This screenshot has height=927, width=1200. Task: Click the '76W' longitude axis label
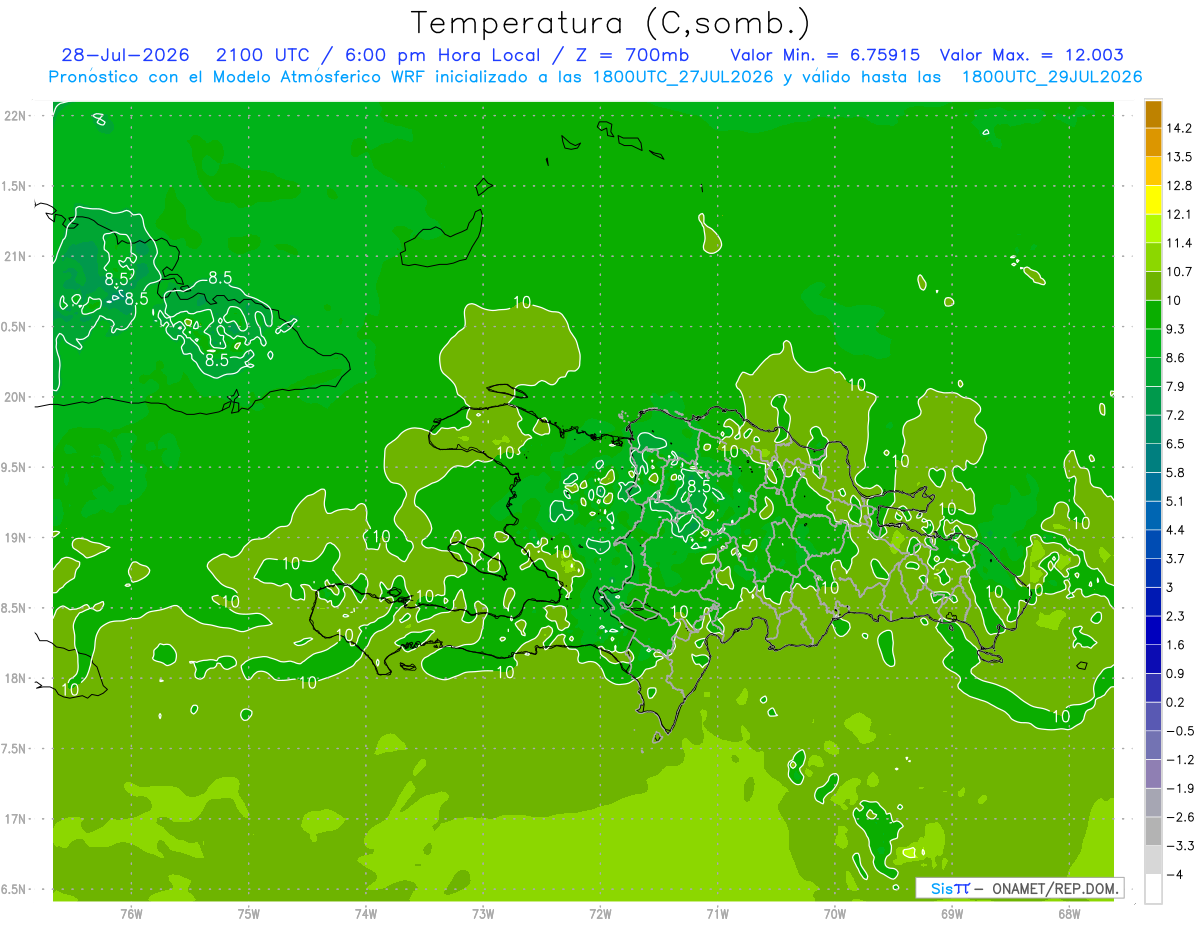click(131, 914)
